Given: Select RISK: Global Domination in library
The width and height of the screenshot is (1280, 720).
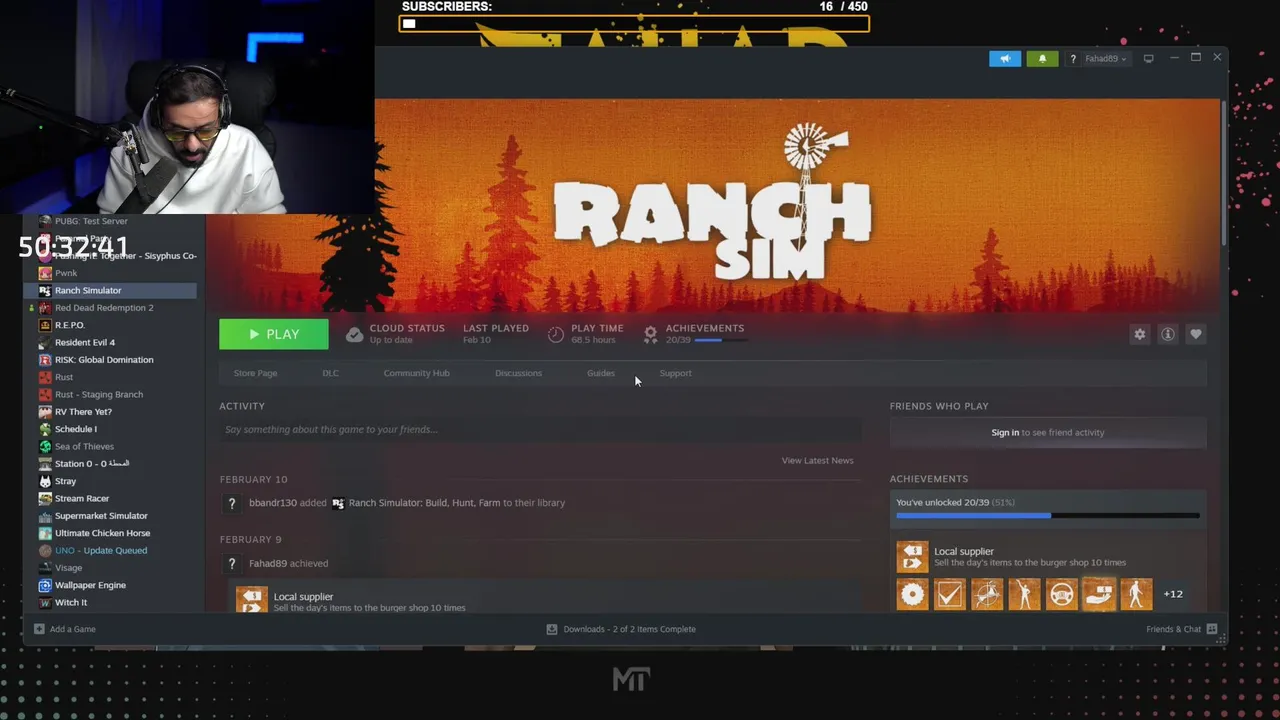Looking at the screenshot, I should coord(110,360).
